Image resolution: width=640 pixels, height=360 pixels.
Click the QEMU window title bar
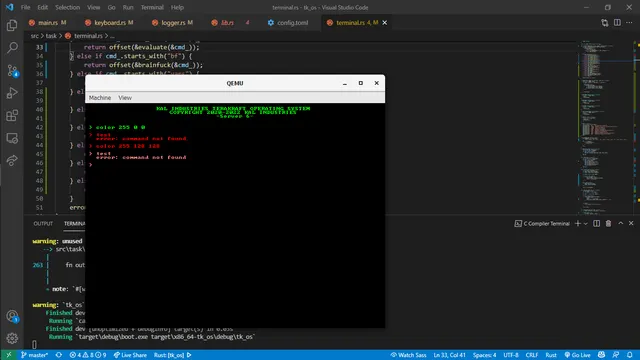(x=235, y=83)
